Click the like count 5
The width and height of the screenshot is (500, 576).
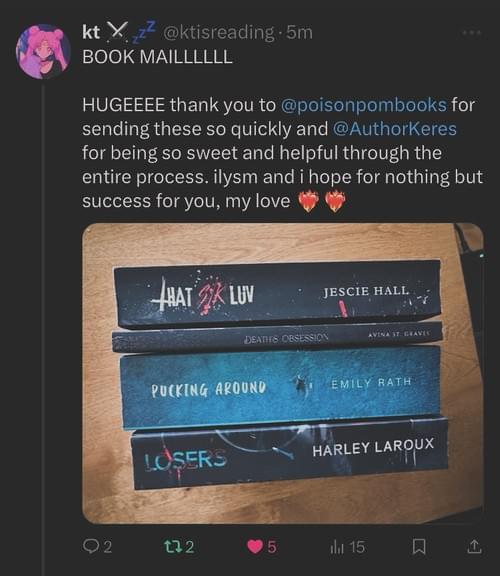[271, 547]
